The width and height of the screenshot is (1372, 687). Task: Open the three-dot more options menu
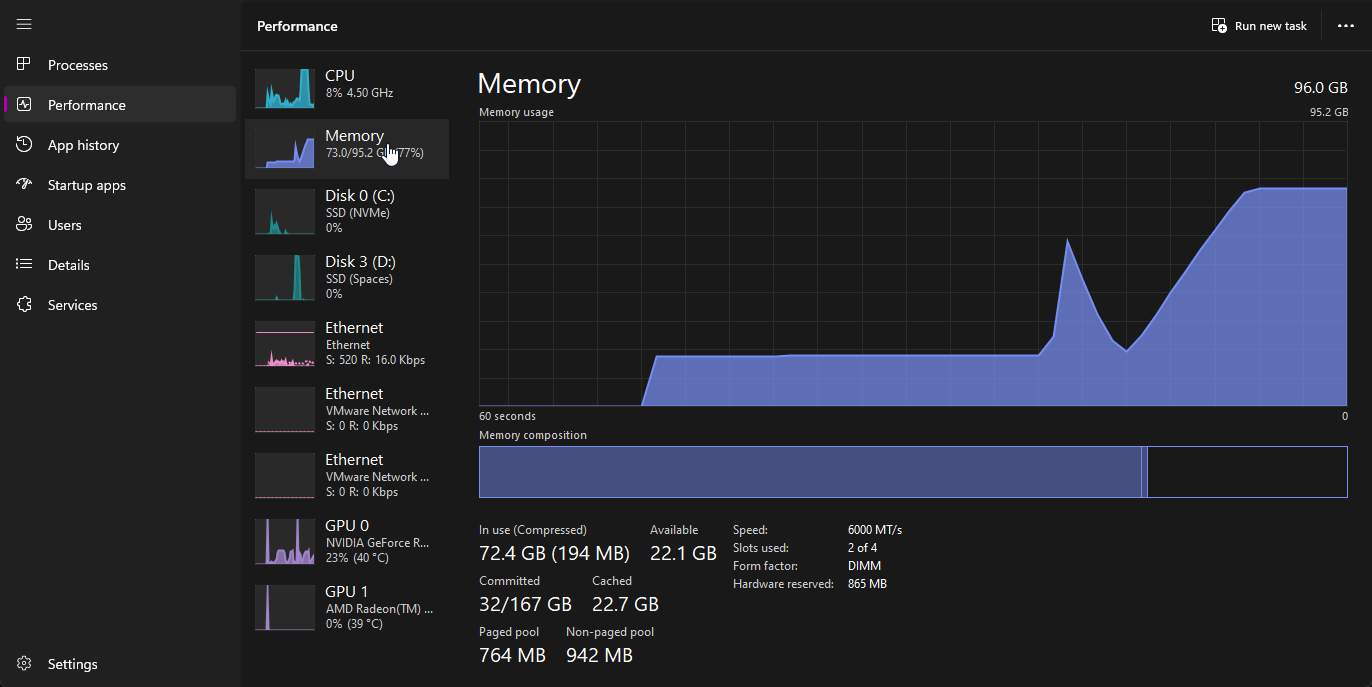coord(1346,26)
